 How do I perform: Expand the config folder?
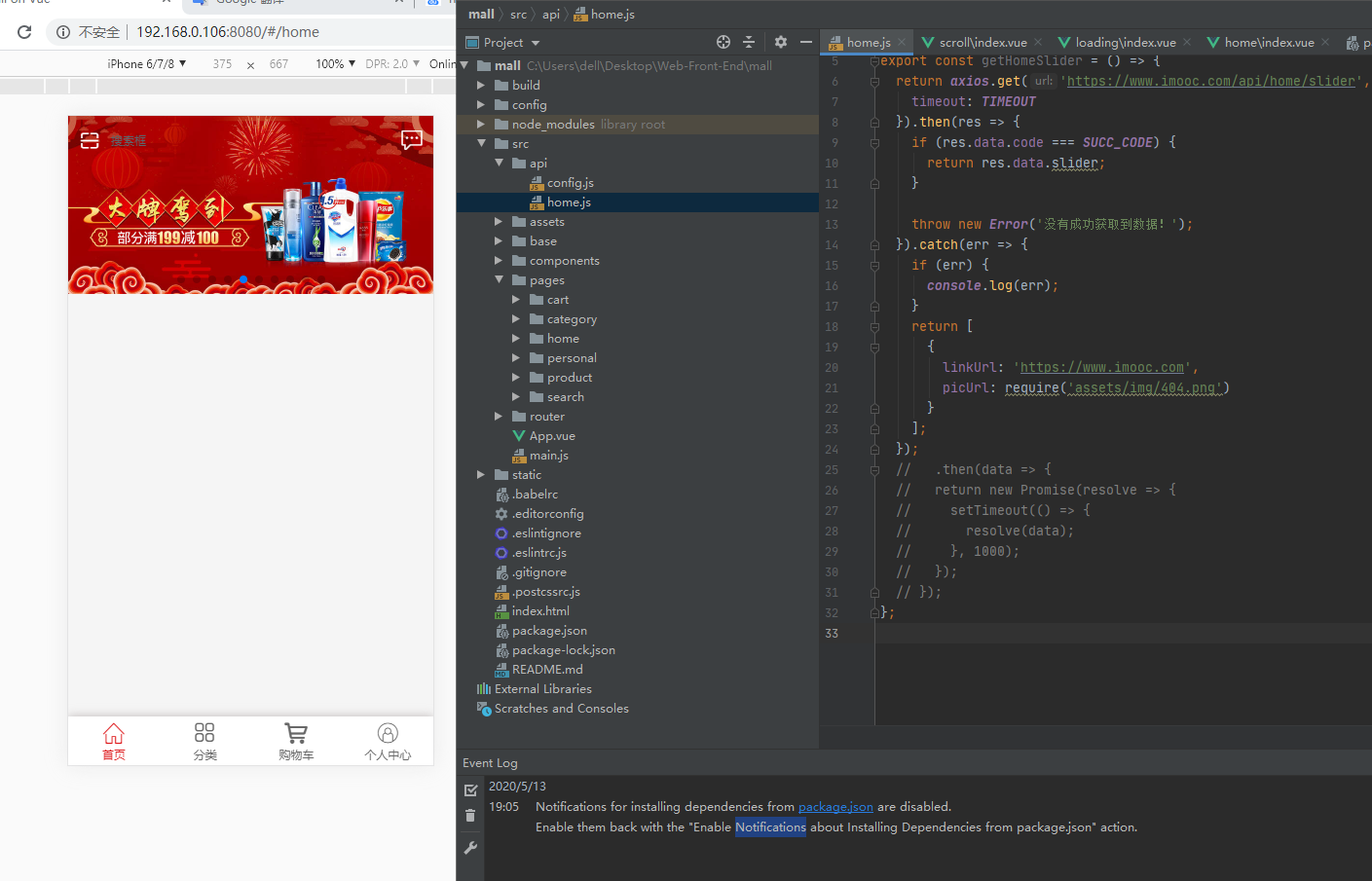point(481,104)
